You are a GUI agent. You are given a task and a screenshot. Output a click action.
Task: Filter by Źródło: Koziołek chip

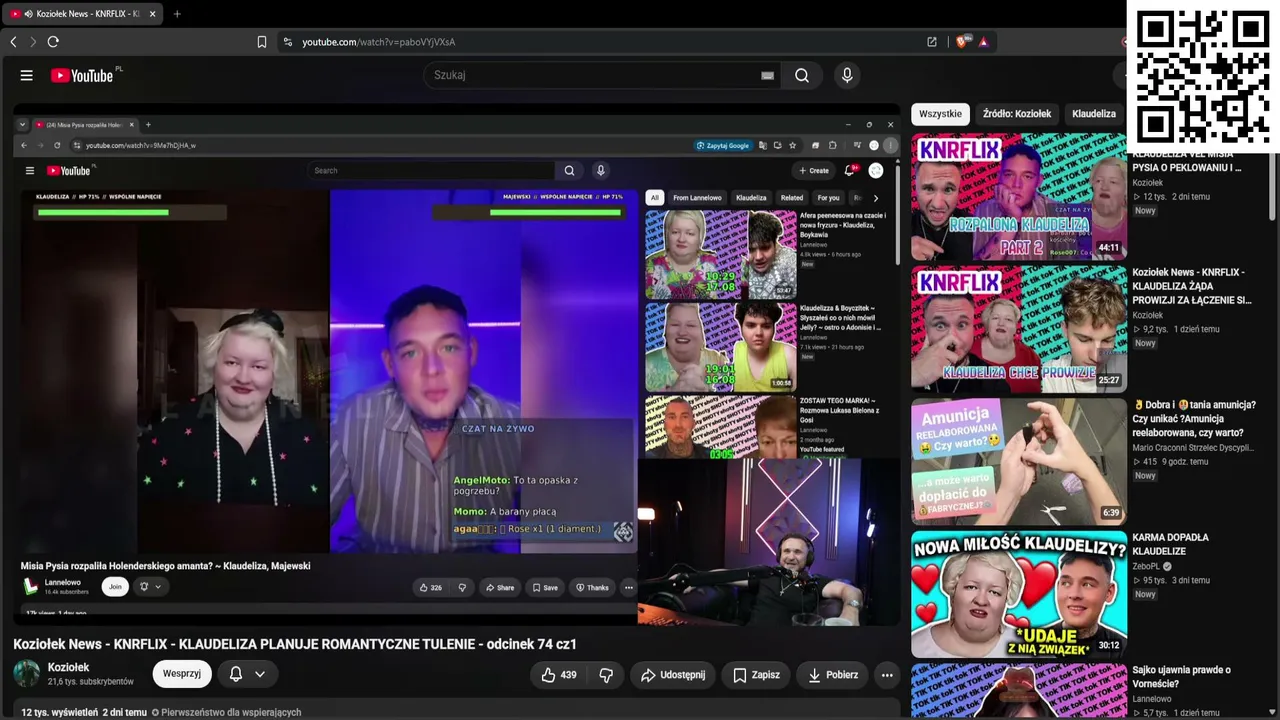click(1017, 114)
